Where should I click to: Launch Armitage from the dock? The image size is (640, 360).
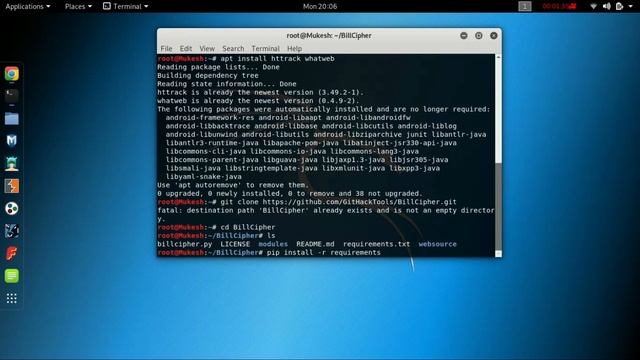pyautogui.click(x=12, y=164)
